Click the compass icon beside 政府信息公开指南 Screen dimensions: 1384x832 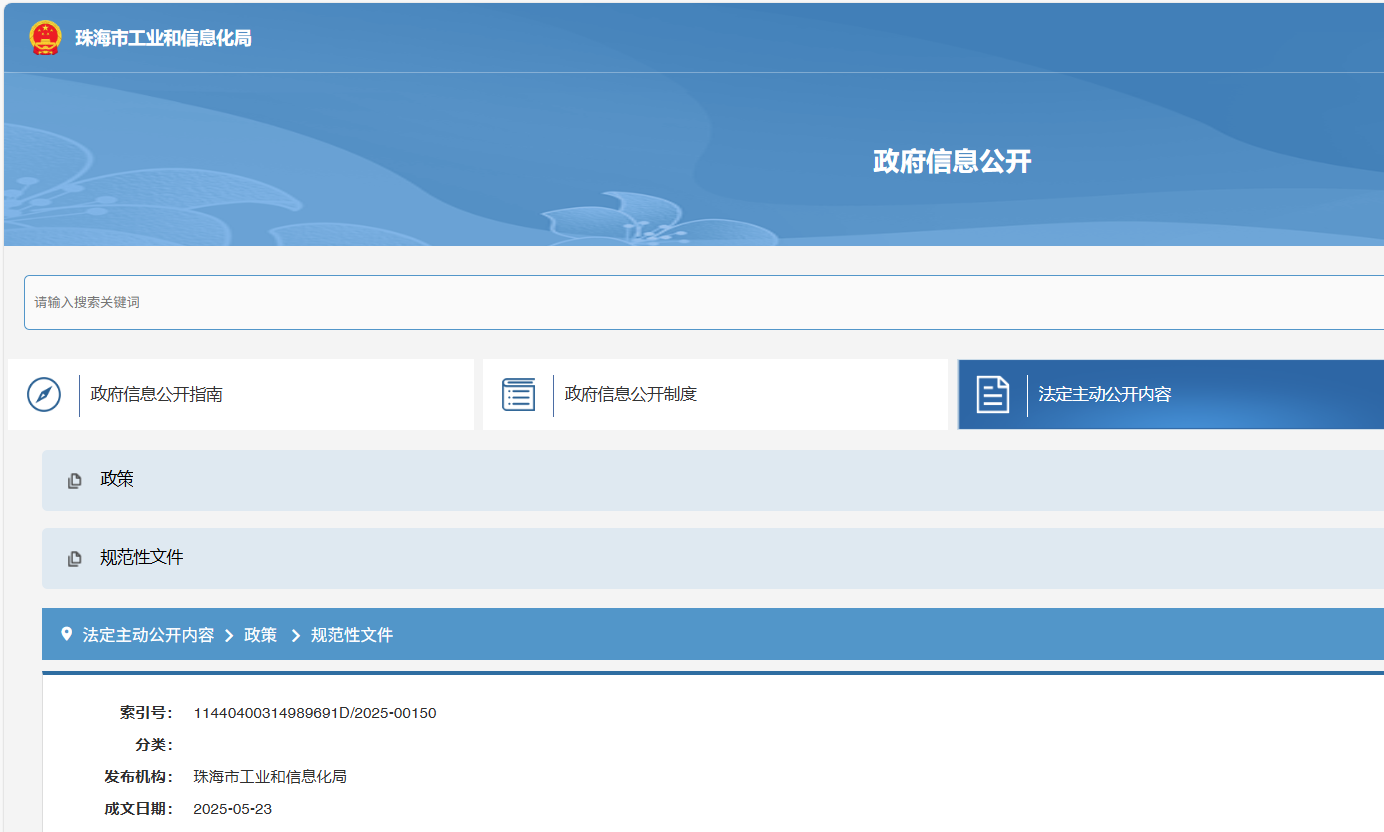44,394
